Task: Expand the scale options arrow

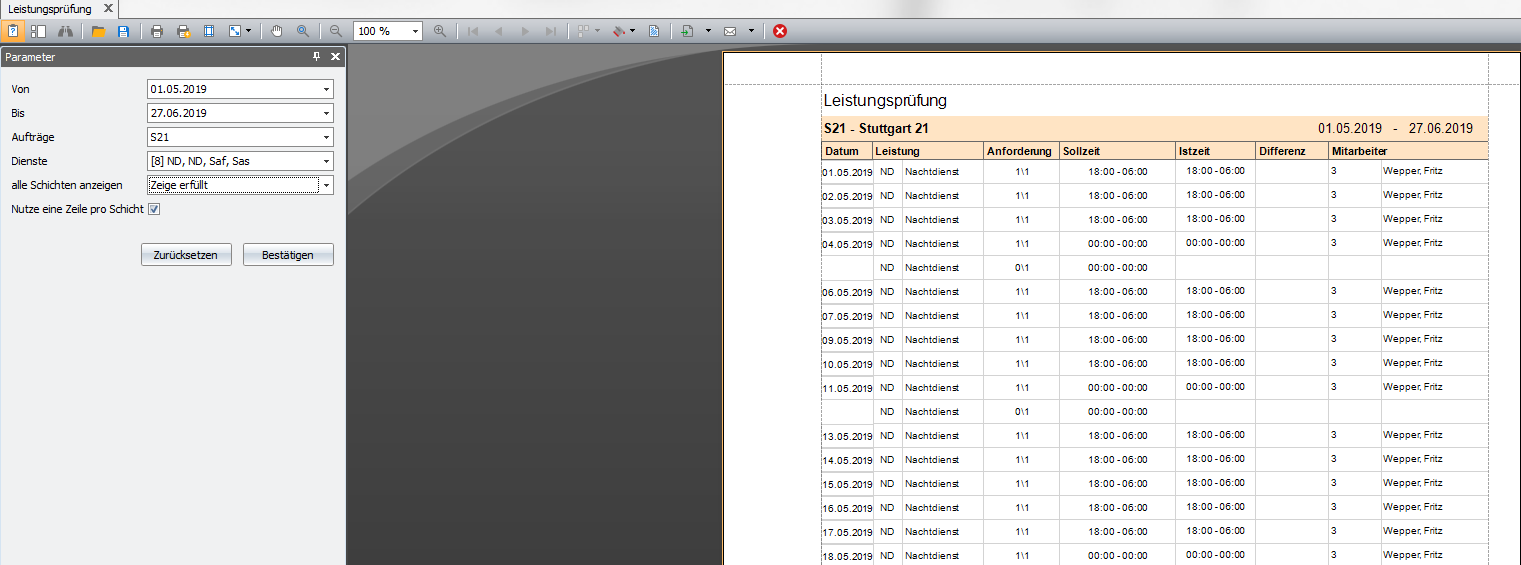Action: coord(248,31)
